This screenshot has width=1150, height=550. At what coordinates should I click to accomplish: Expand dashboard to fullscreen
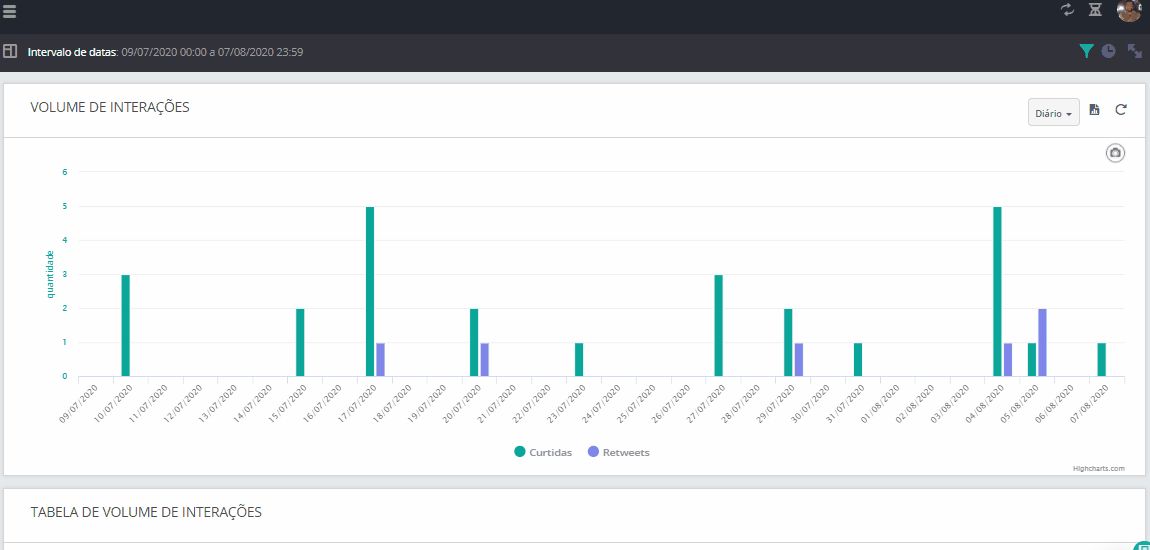1135,51
